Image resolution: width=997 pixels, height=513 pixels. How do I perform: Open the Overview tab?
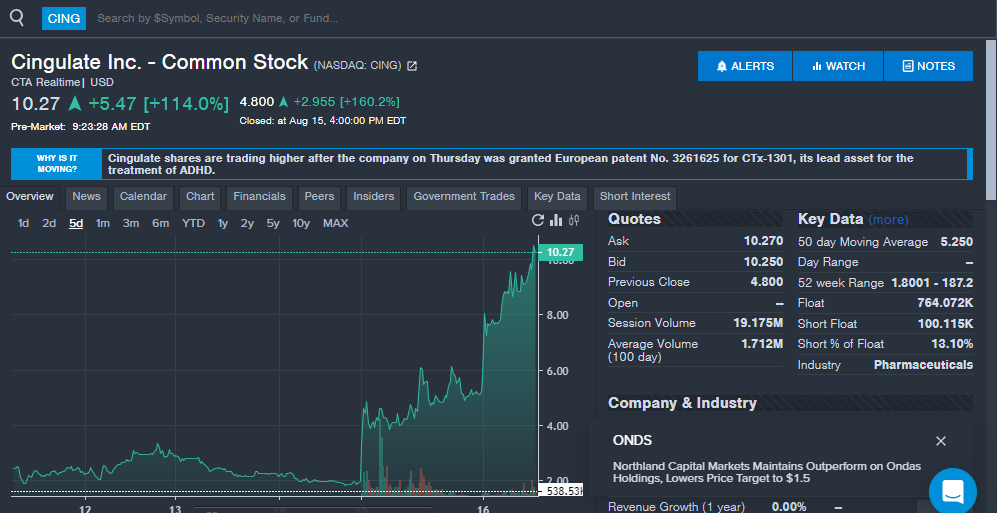point(30,197)
